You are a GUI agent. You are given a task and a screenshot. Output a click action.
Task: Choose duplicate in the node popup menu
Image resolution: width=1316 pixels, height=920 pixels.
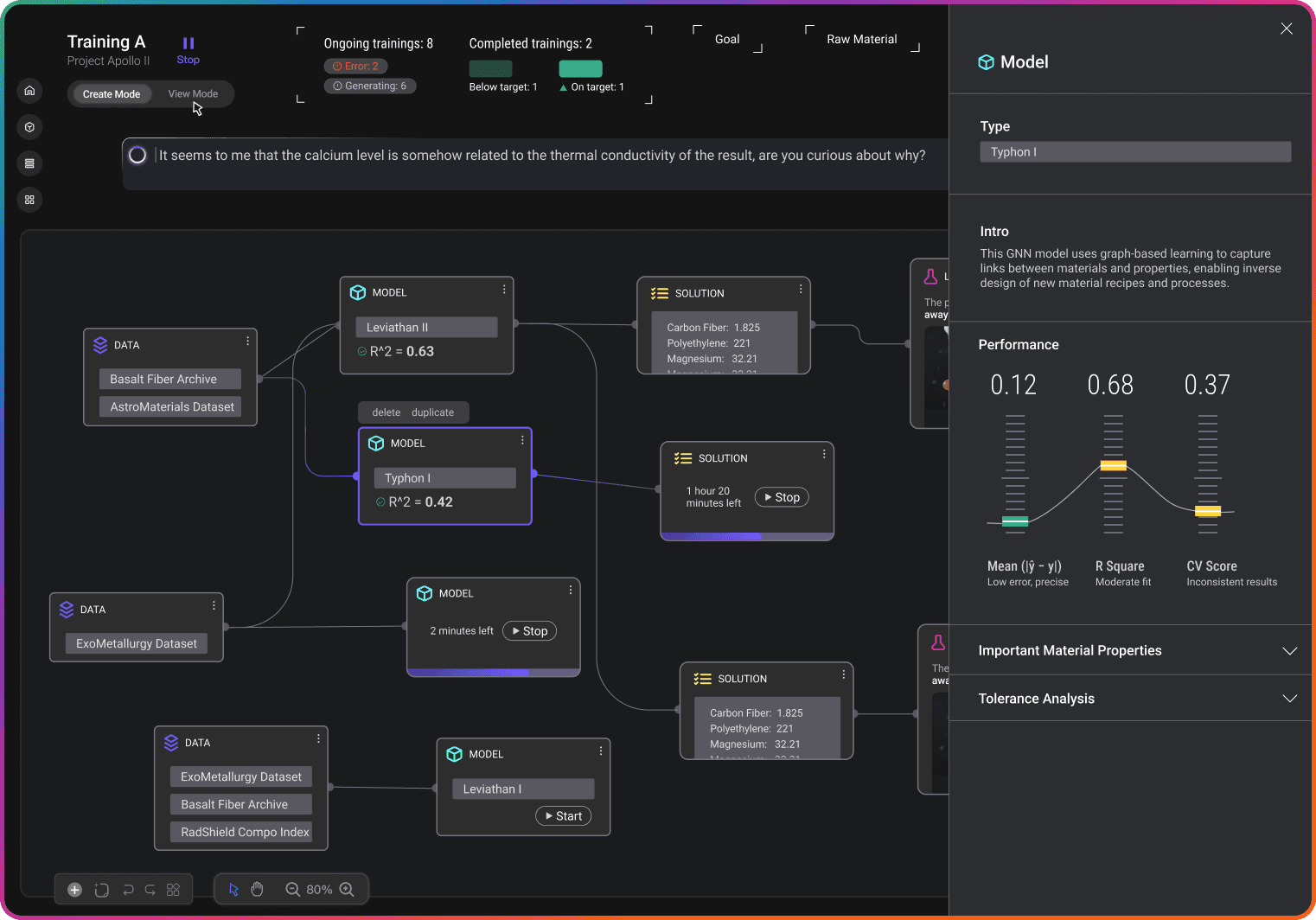pos(432,412)
